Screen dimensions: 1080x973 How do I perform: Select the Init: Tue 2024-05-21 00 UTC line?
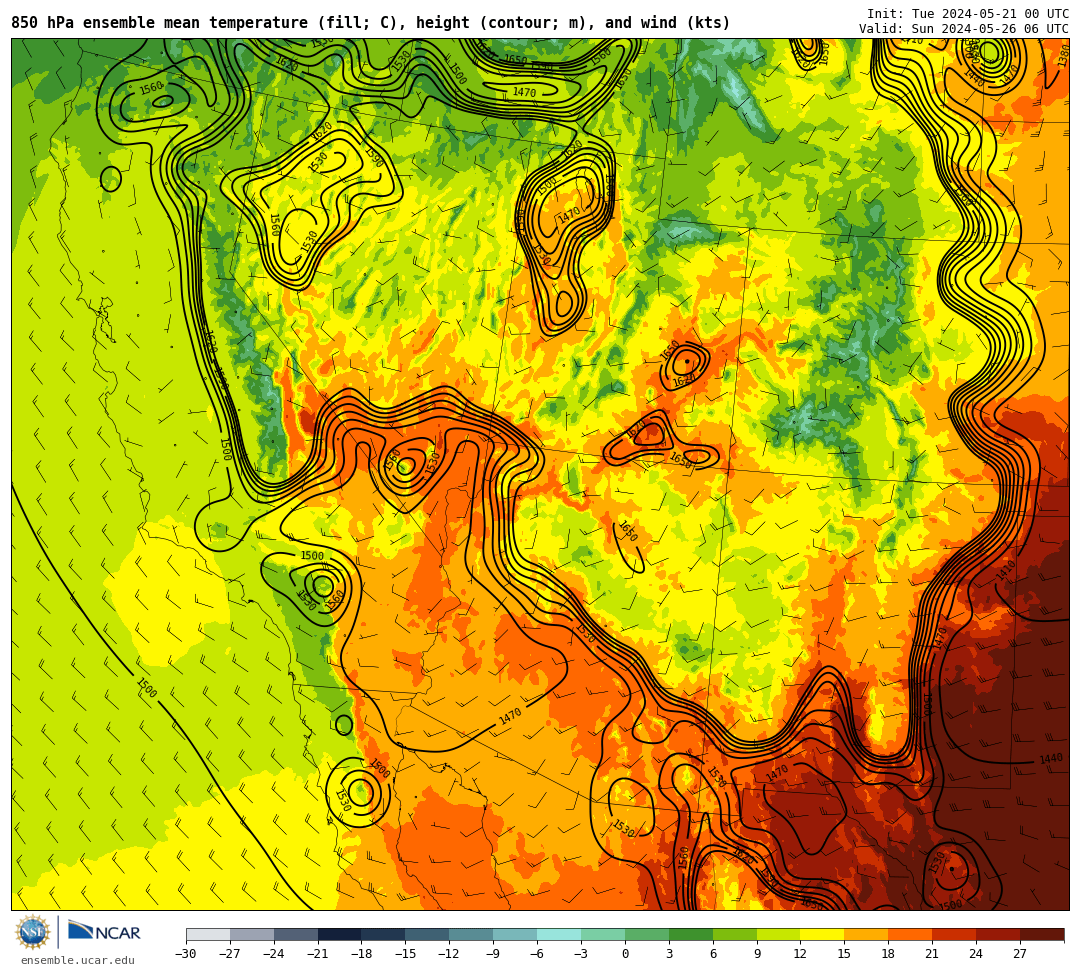pos(968,14)
